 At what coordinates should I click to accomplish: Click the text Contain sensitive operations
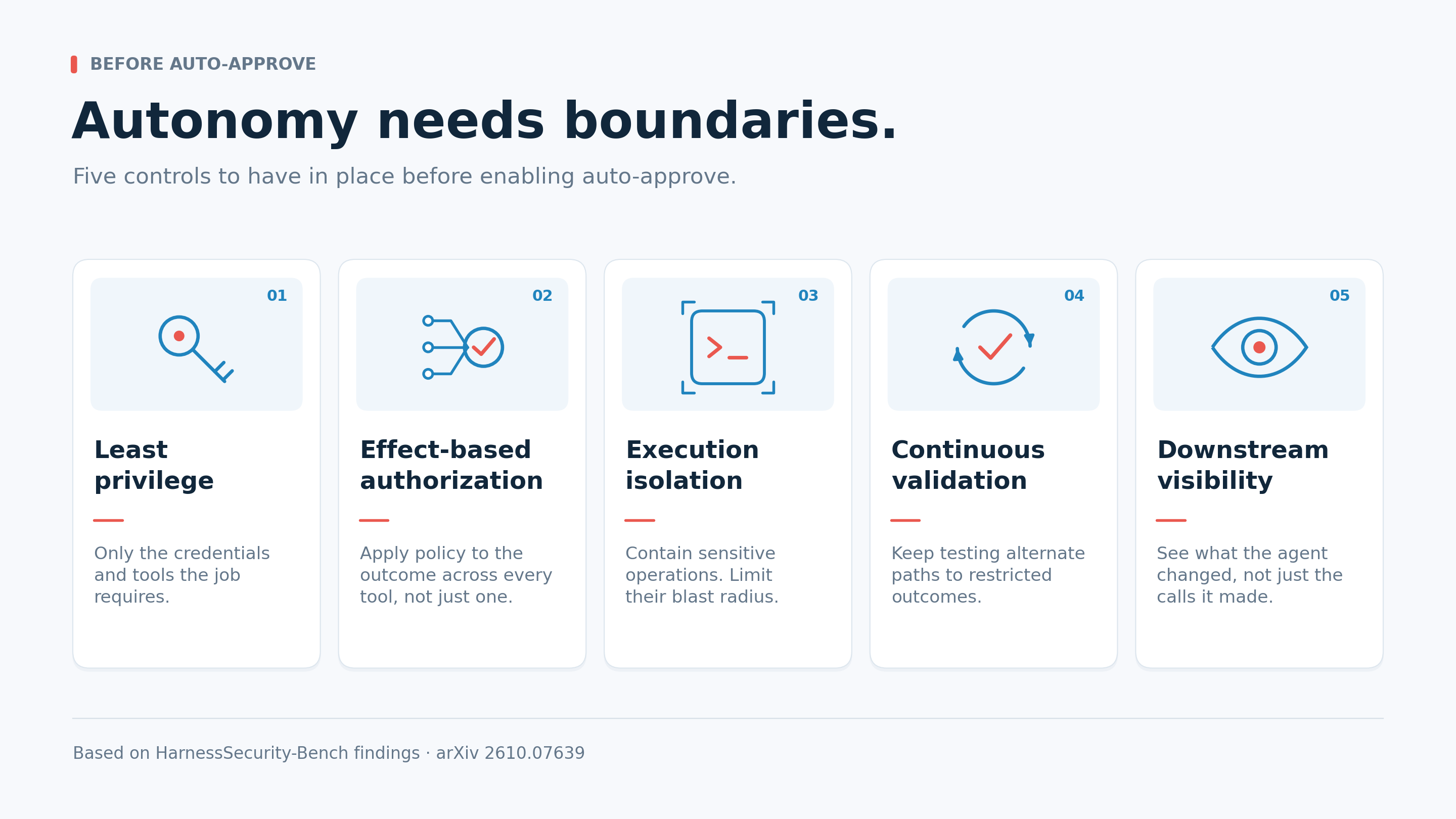[x=702, y=575]
